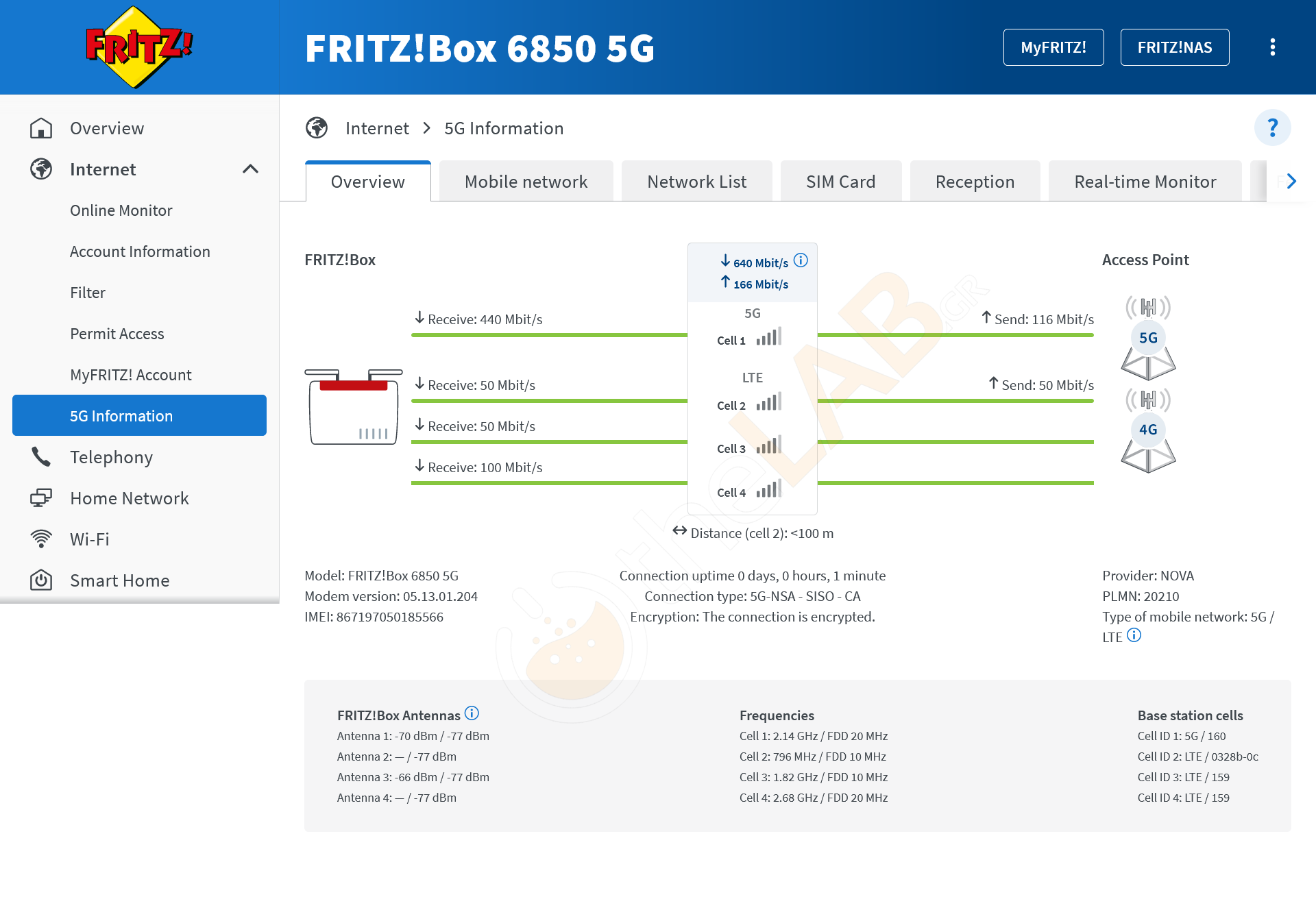Open Online Monitor in sidebar
The image size is (1316, 897).
pyautogui.click(x=121, y=210)
